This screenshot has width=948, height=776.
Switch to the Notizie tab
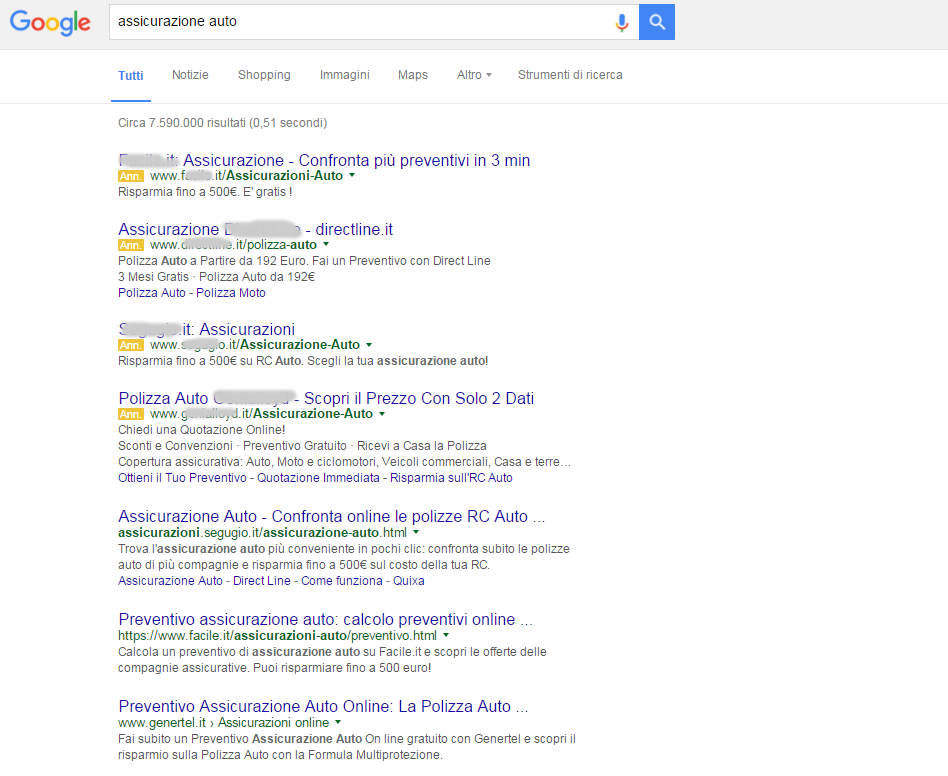pos(190,75)
